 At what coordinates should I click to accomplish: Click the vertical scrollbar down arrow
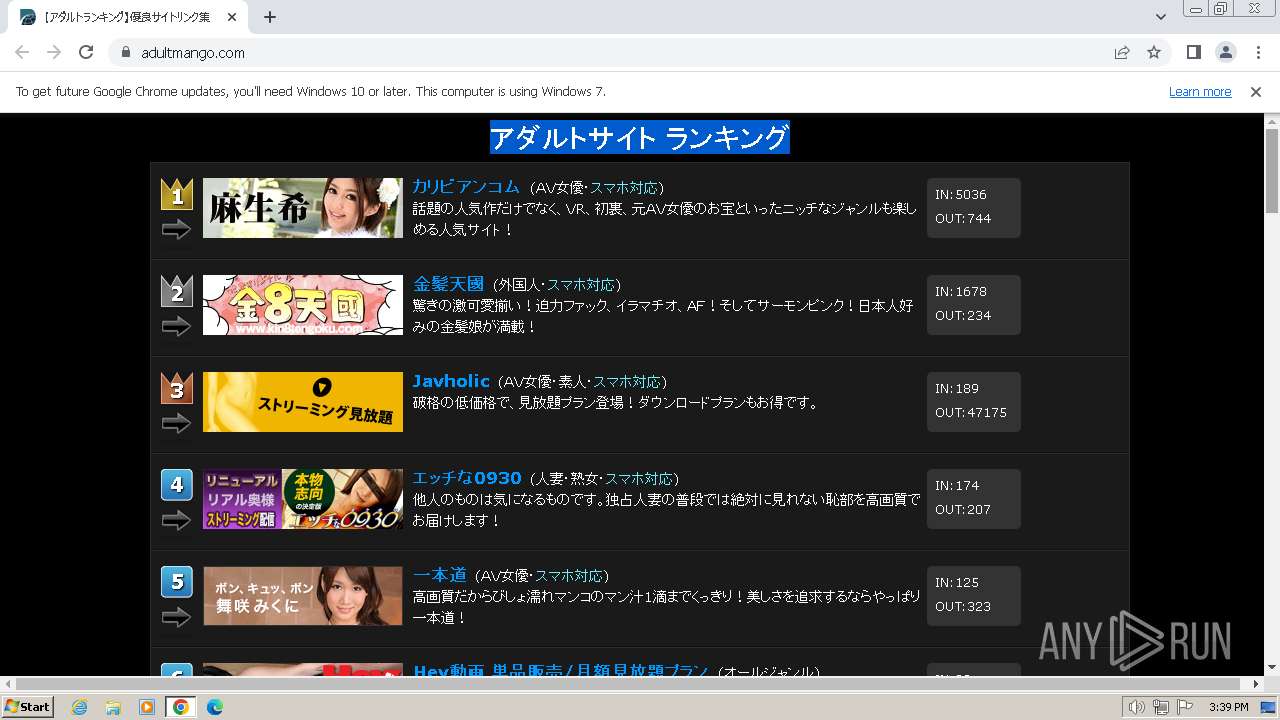click(1272, 668)
